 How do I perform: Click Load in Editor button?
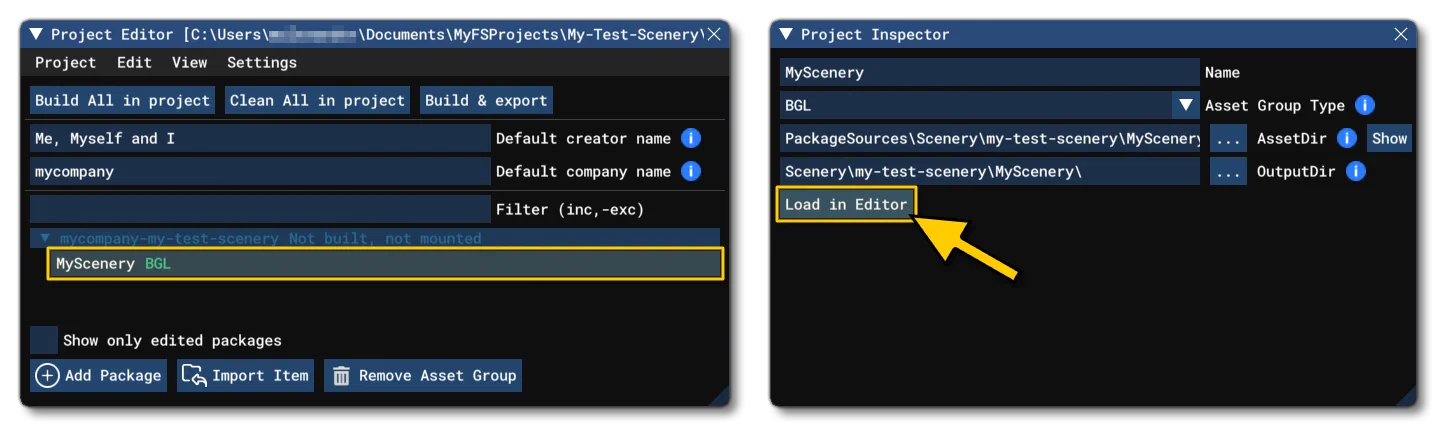click(x=846, y=204)
